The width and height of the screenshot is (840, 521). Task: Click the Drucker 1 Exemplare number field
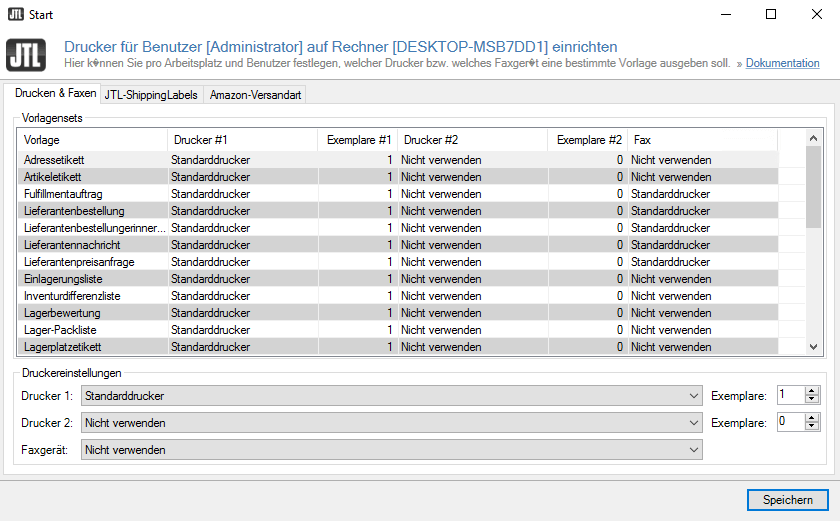789,396
